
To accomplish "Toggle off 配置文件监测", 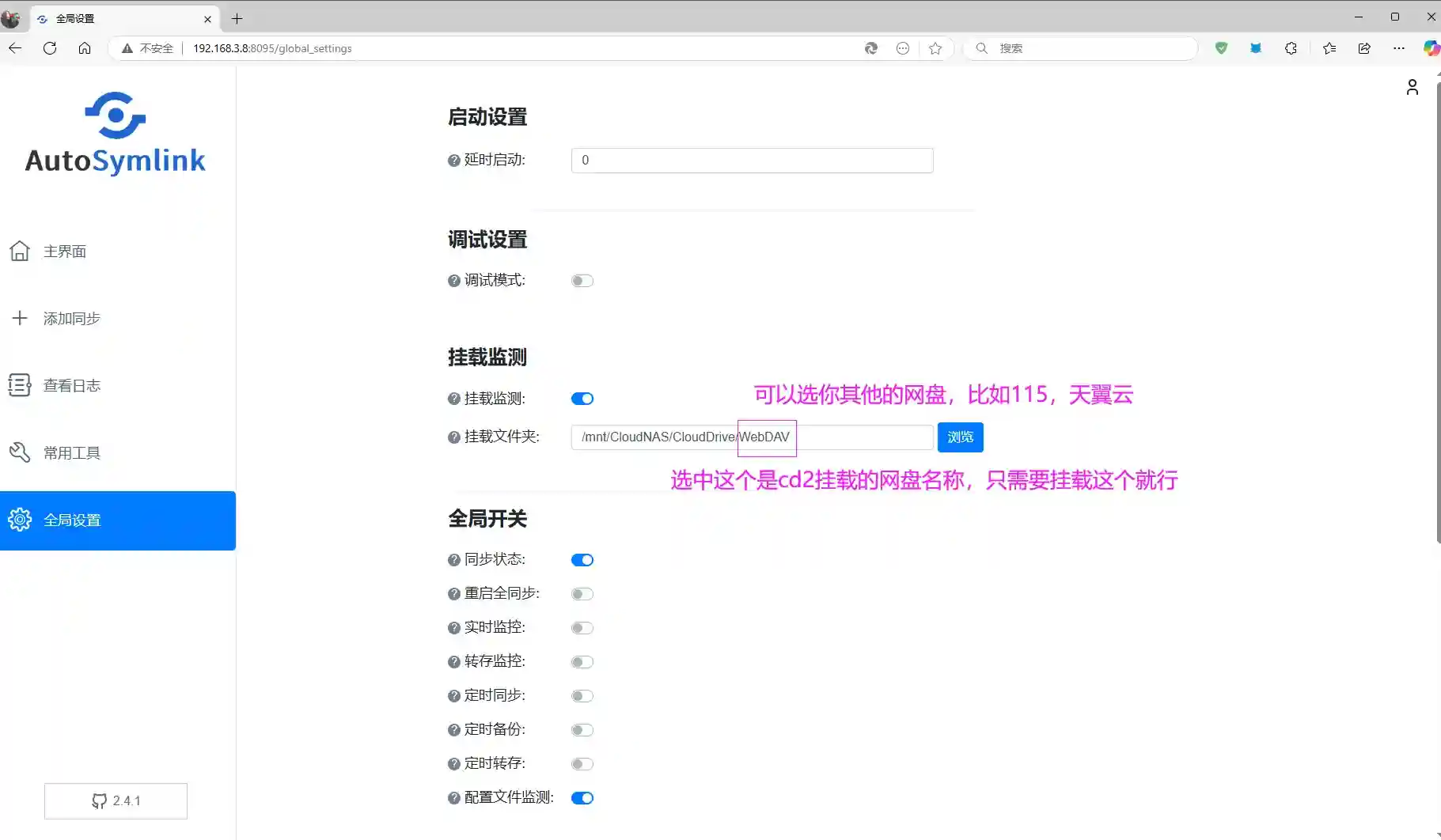I will click(582, 797).
